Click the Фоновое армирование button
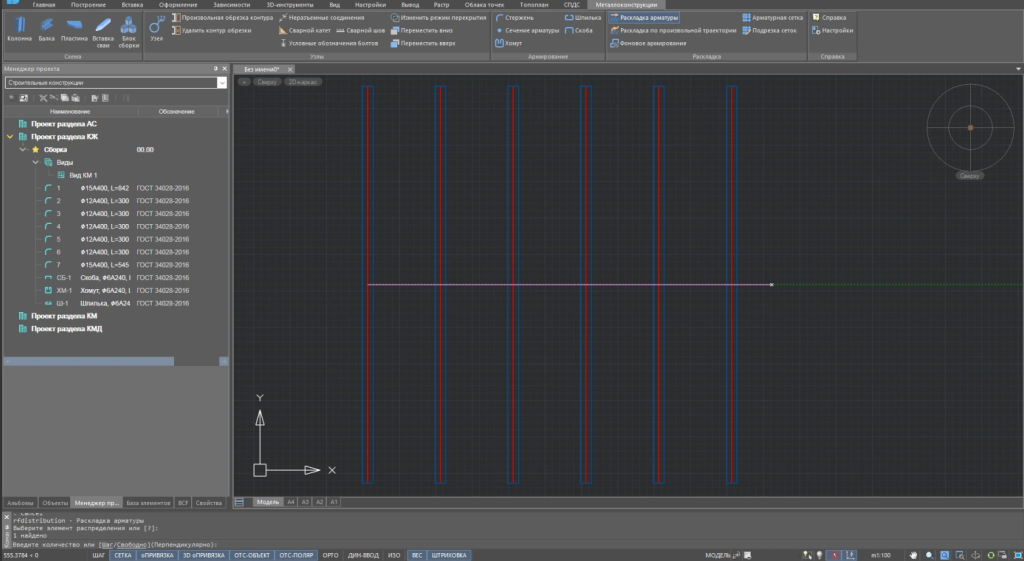Viewport: 1024px width, 561px height. point(648,43)
